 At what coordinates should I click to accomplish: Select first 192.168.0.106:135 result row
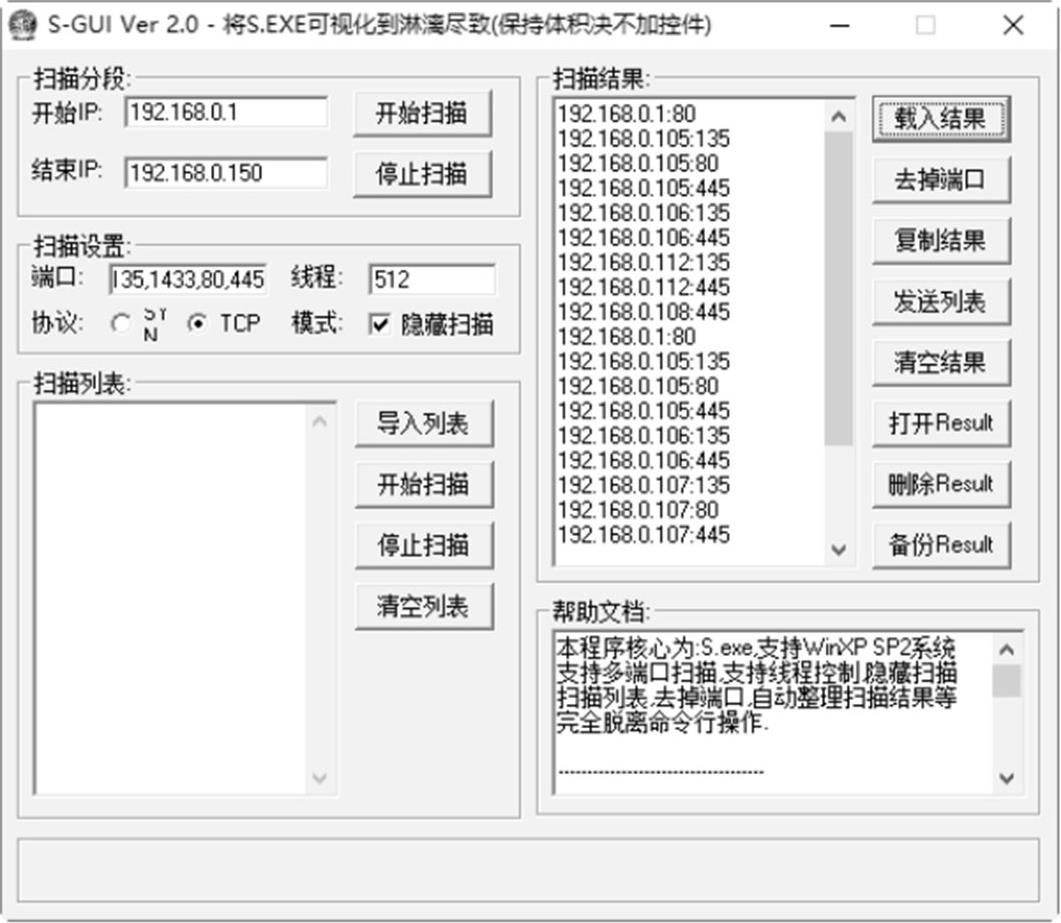coord(644,213)
